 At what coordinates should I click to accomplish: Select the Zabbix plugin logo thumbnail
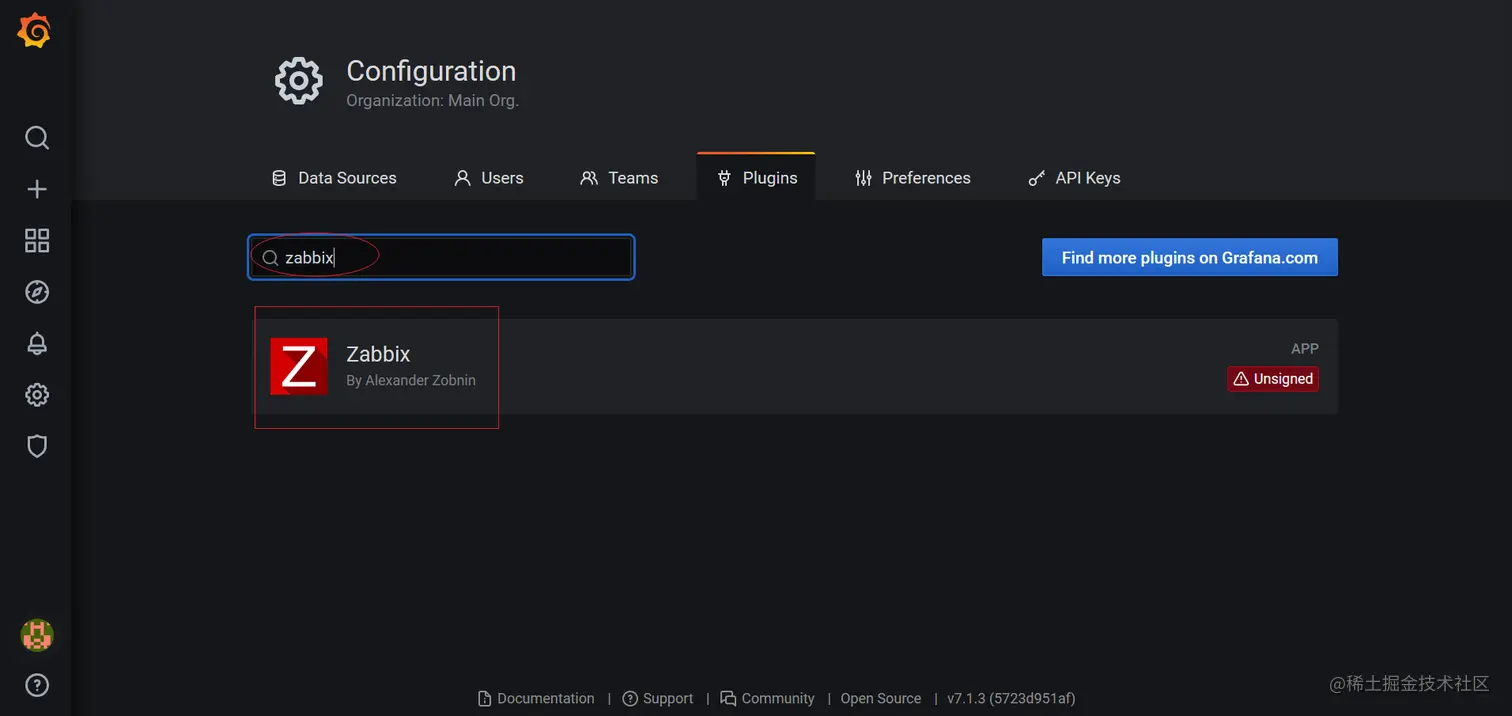tap(298, 366)
